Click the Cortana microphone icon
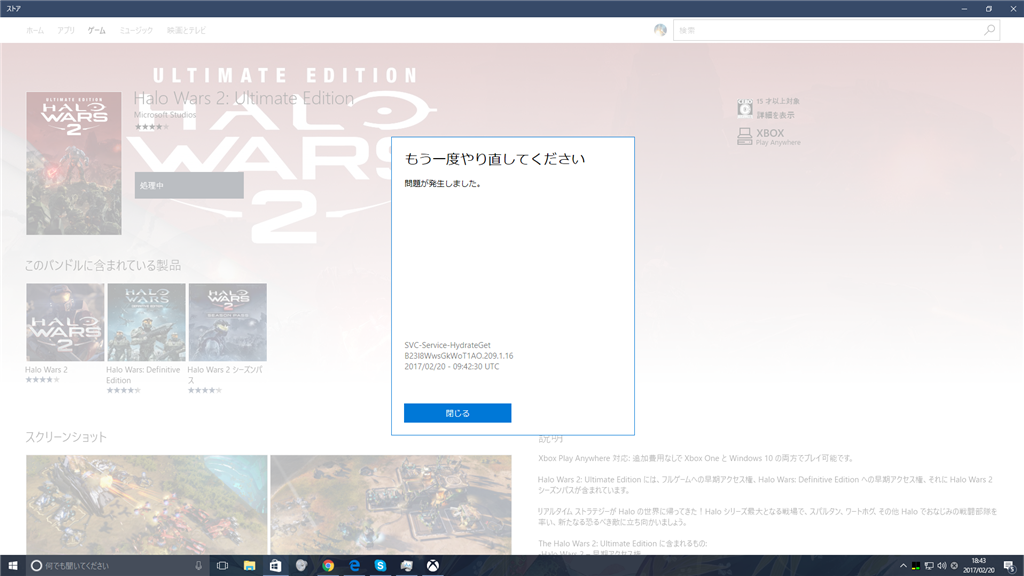The height and width of the screenshot is (576, 1024). click(x=199, y=566)
